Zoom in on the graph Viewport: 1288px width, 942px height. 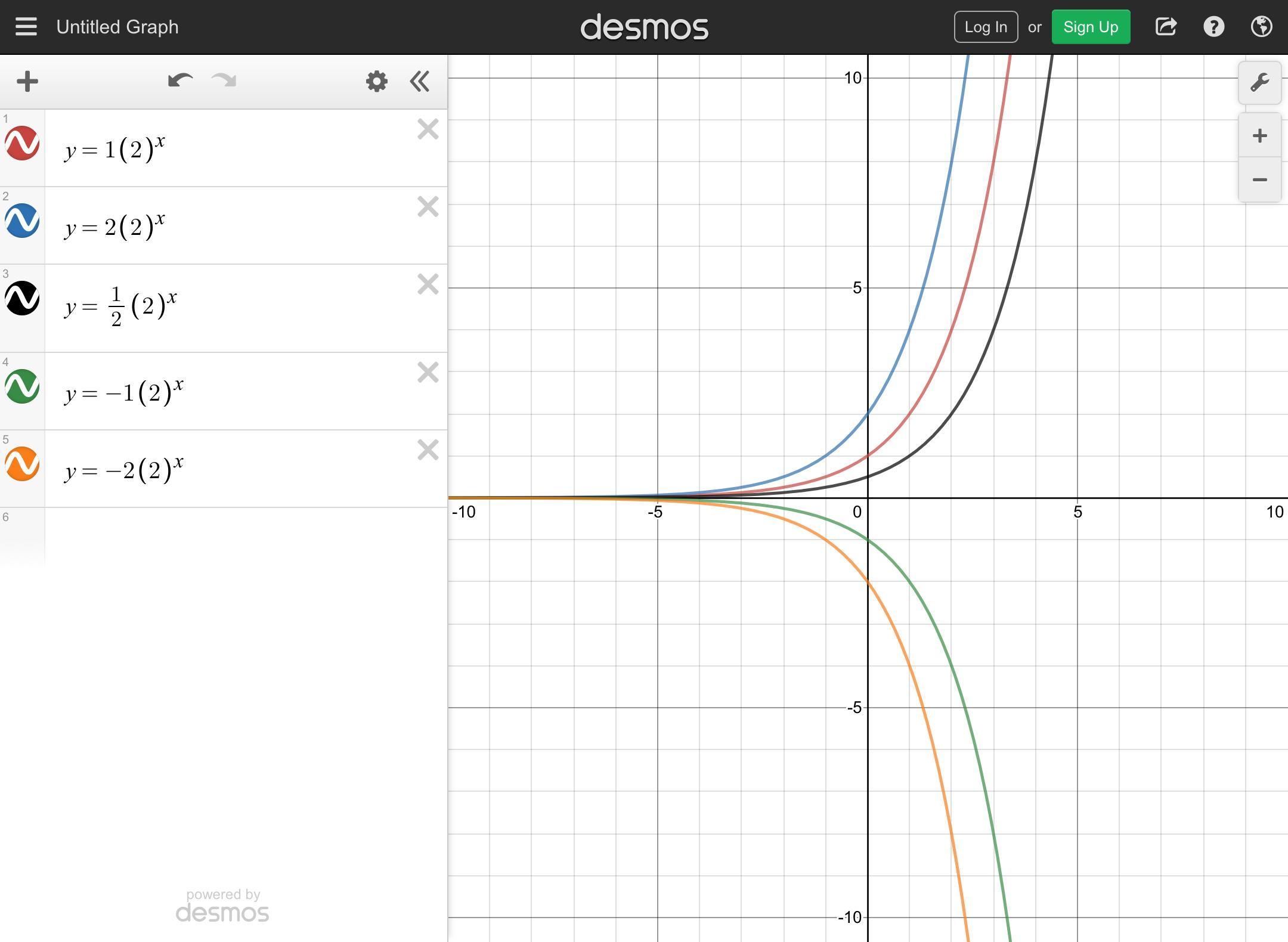click(1259, 136)
